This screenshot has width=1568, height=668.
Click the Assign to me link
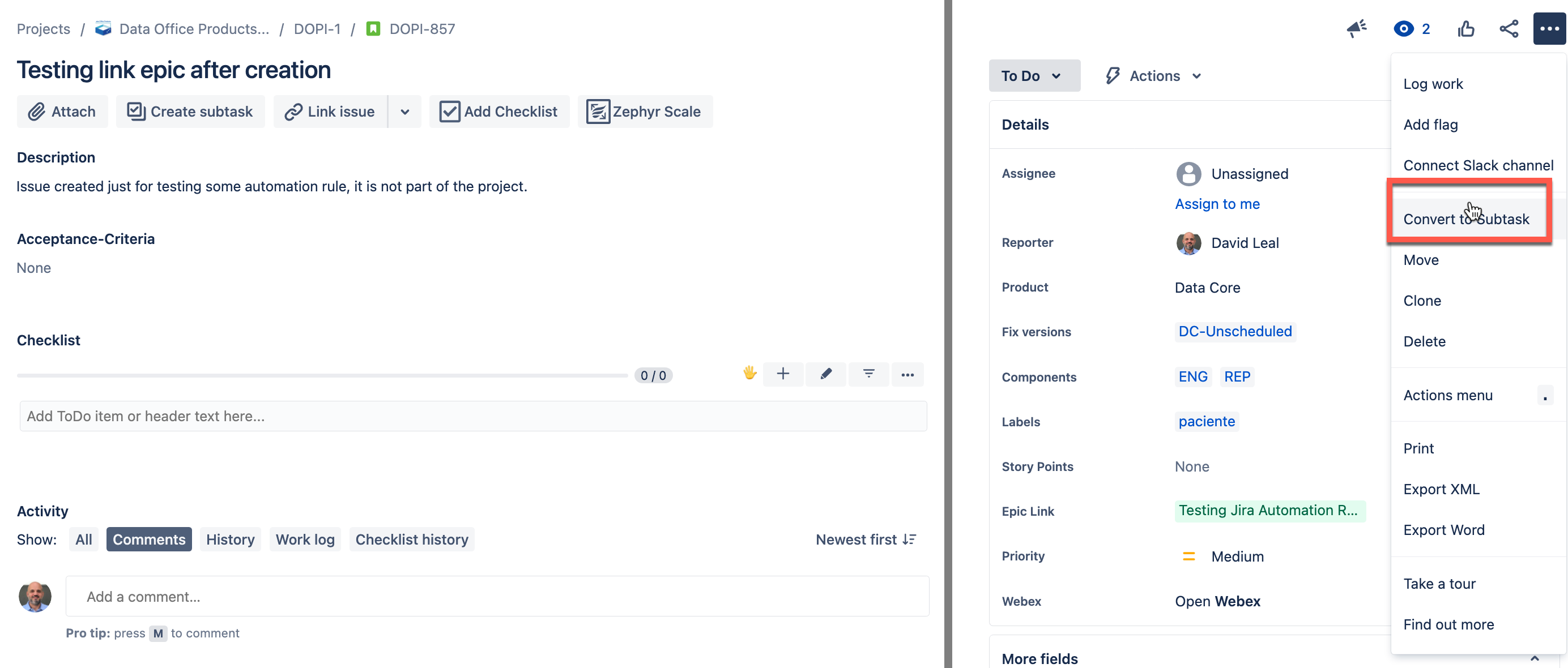point(1217,204)
